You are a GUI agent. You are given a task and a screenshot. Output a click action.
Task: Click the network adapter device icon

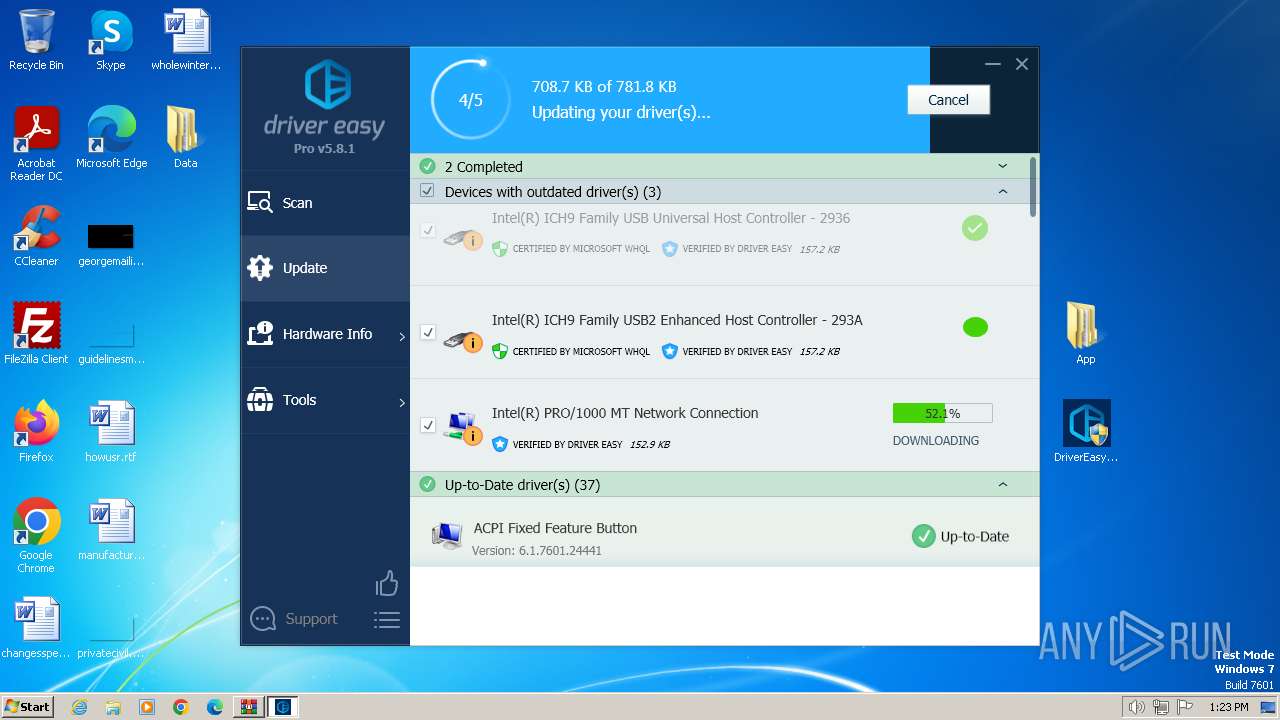(x=463, y=428)
